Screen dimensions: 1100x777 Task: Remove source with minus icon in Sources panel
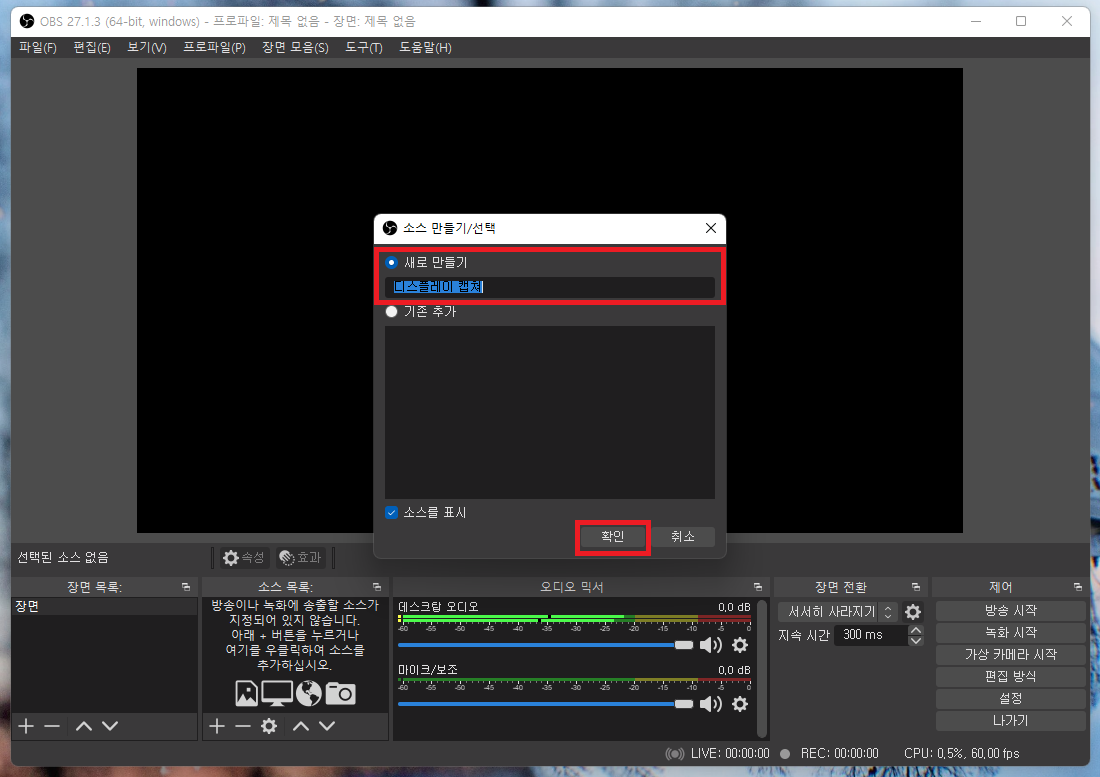point(243,726)
